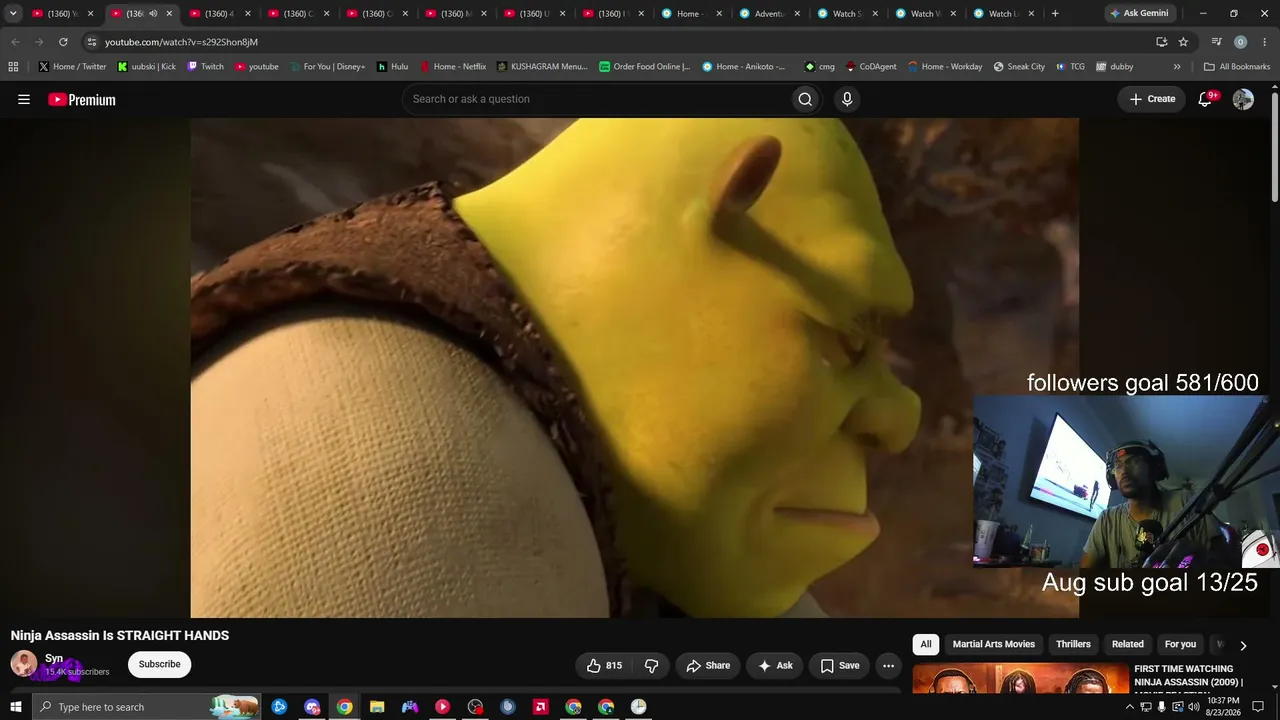Like the video with 815 likes
Screen dimensions: 1280x720
(x=604, y=665)
